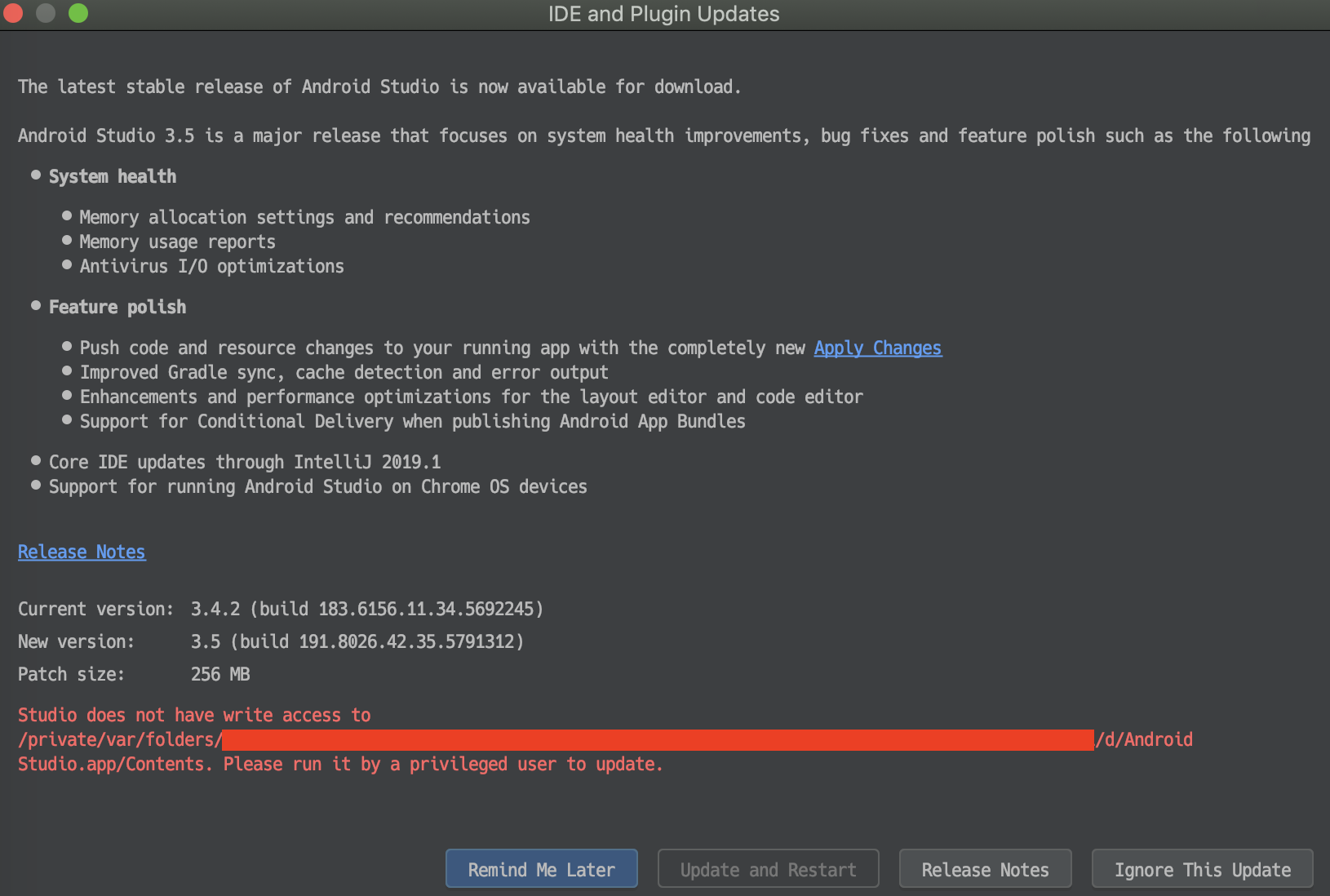Select the Current version text line
The height and width of the screenshot is (896, 1330).
[x=280, y=608]
